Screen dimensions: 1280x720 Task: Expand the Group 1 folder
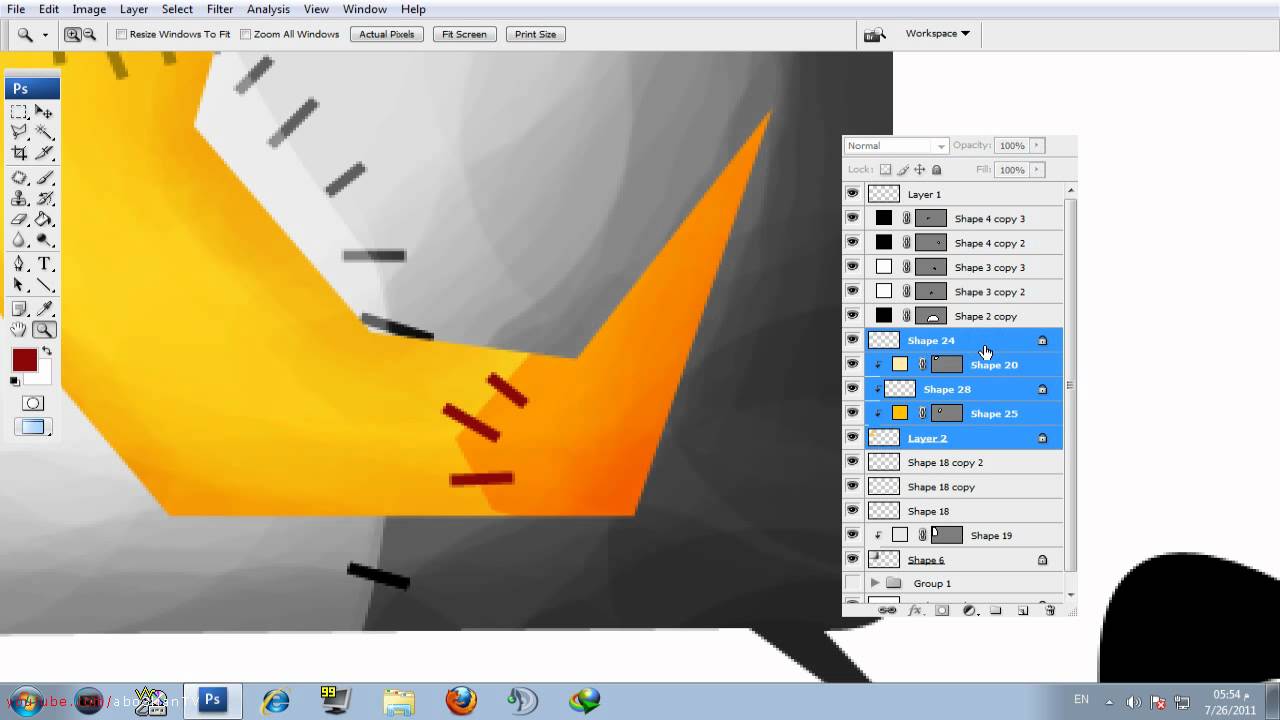(875, 583)
